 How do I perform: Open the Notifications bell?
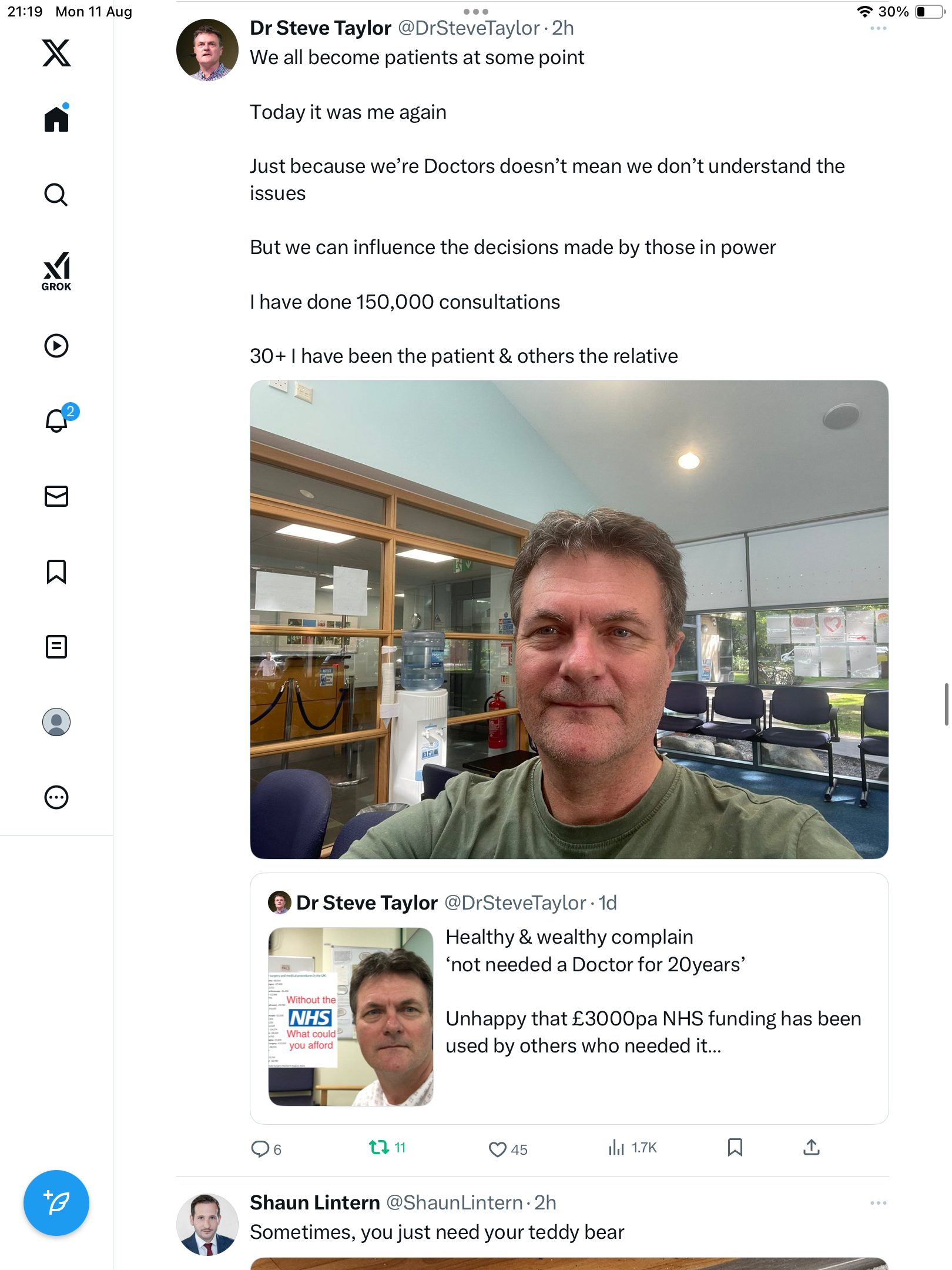[56, 421]
